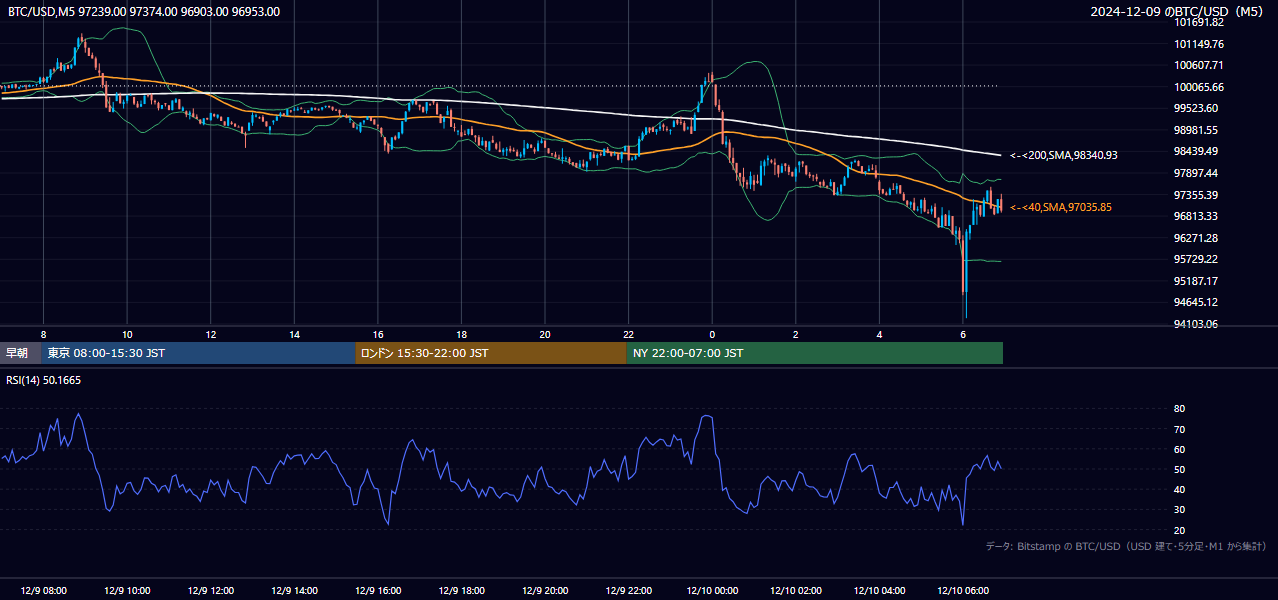Screen dimensions: 1278x600
Task: Click hour tick 20 under price chart
Action: [545, 334]
